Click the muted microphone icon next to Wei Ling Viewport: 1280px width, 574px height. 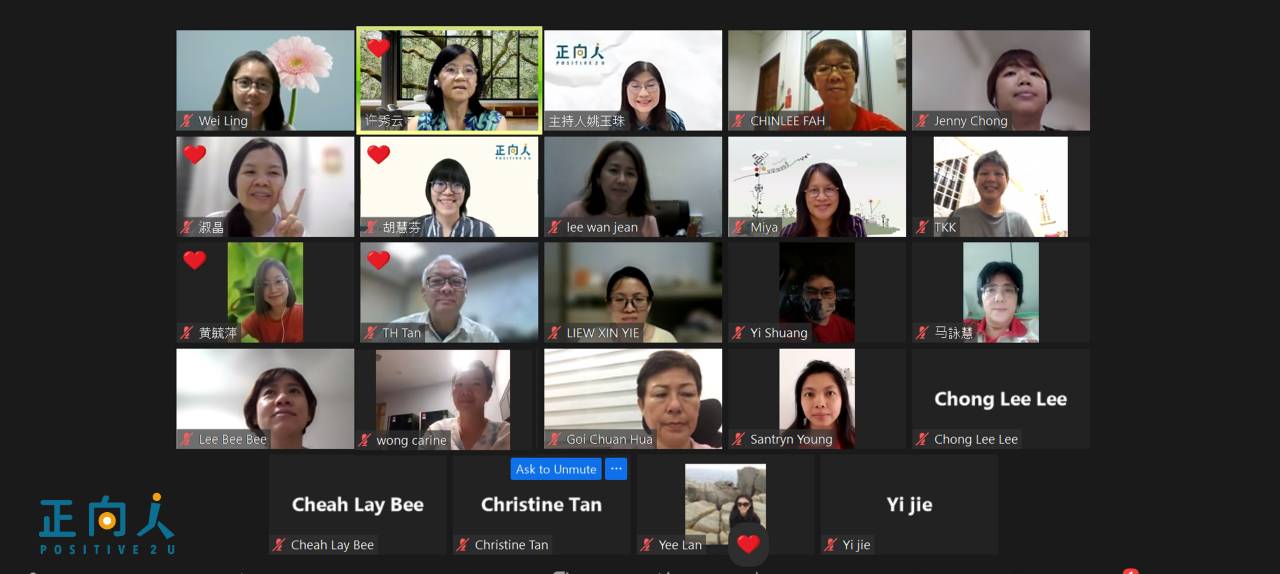tap(187, 121)
